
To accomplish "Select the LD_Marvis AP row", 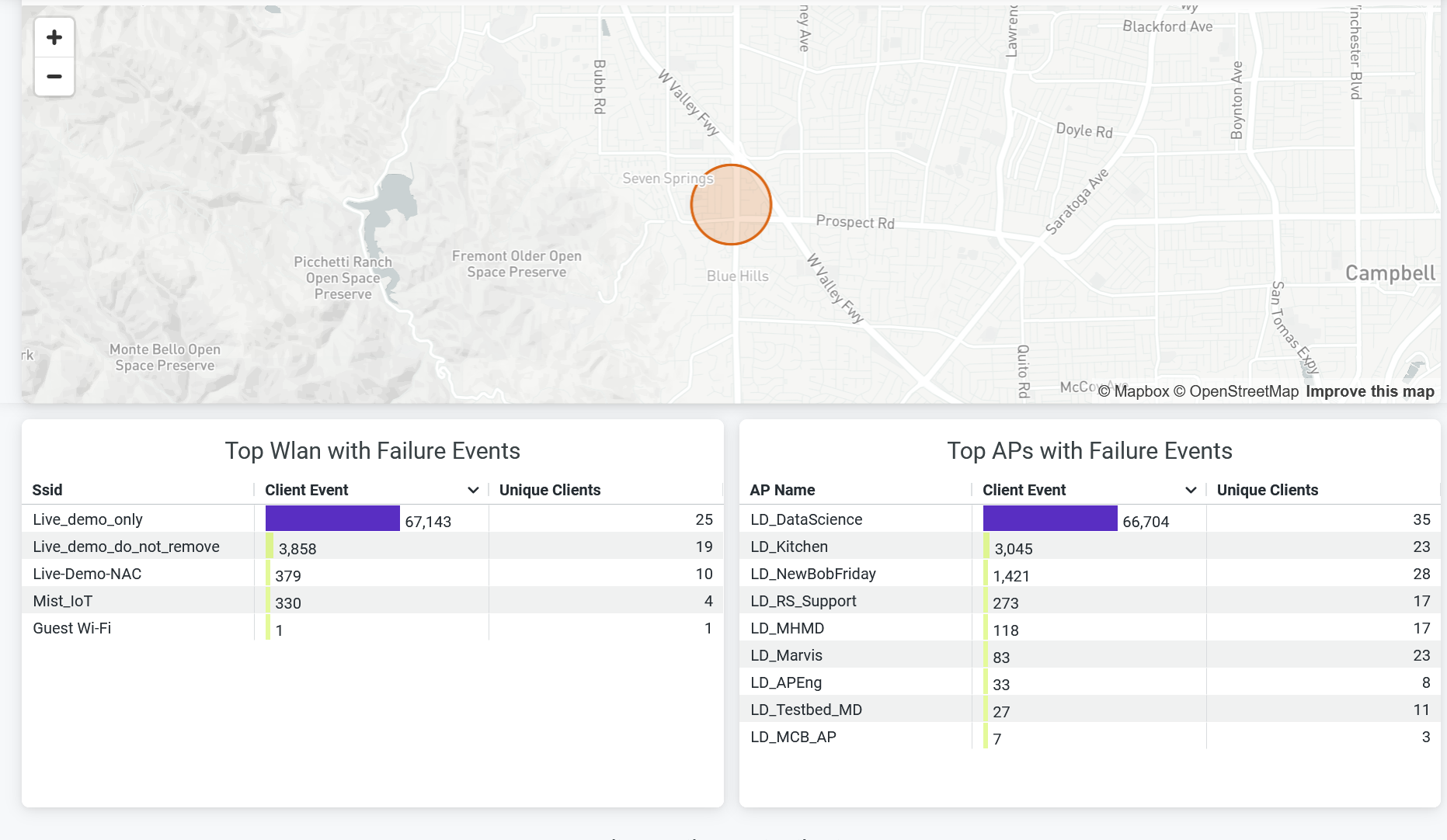I will coord(786,655).
